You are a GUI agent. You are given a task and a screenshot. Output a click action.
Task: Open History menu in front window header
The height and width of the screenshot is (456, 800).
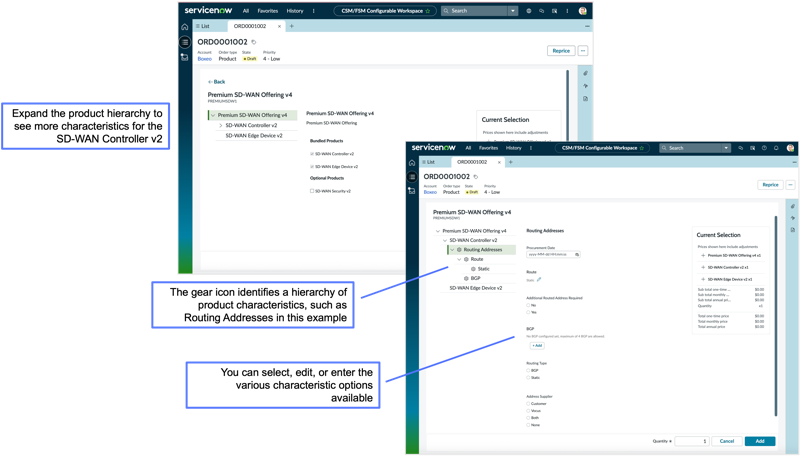click(514, 148)
